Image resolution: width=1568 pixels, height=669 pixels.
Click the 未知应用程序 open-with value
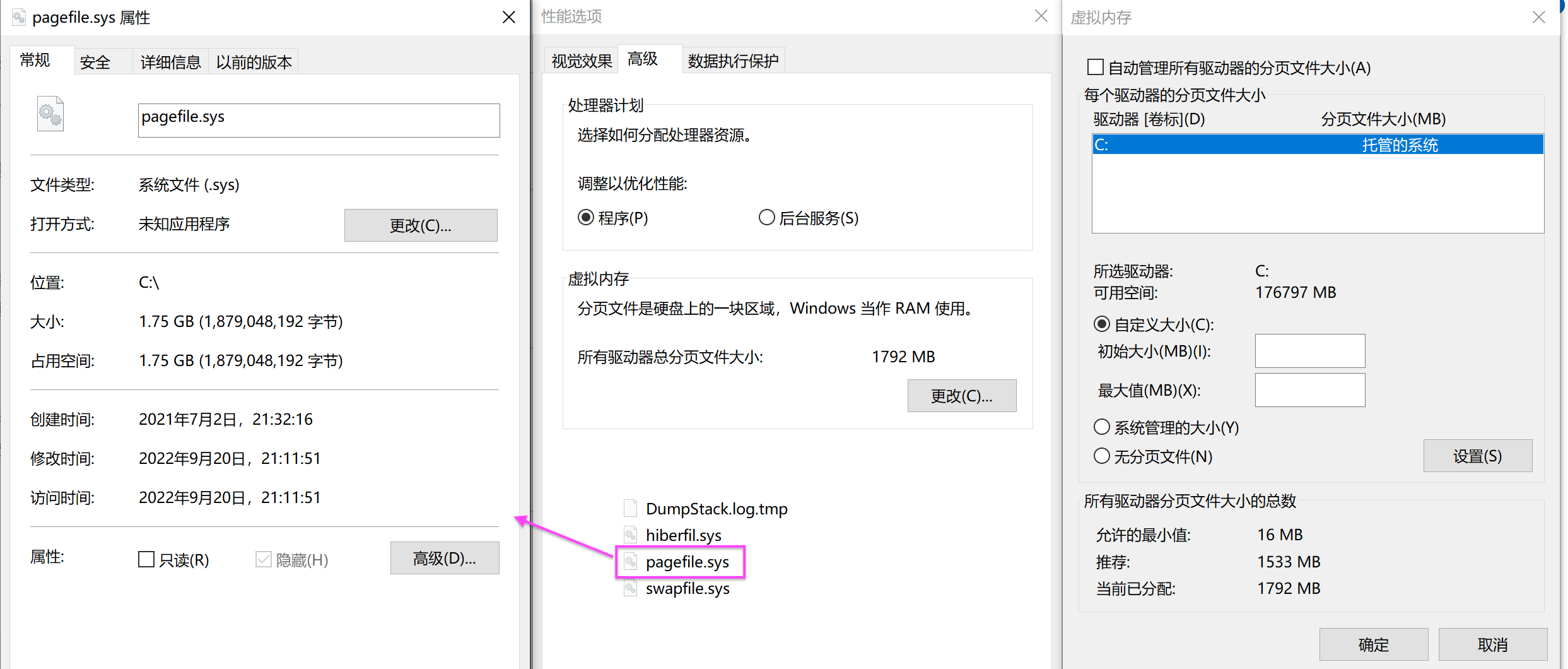click(184, 224)
